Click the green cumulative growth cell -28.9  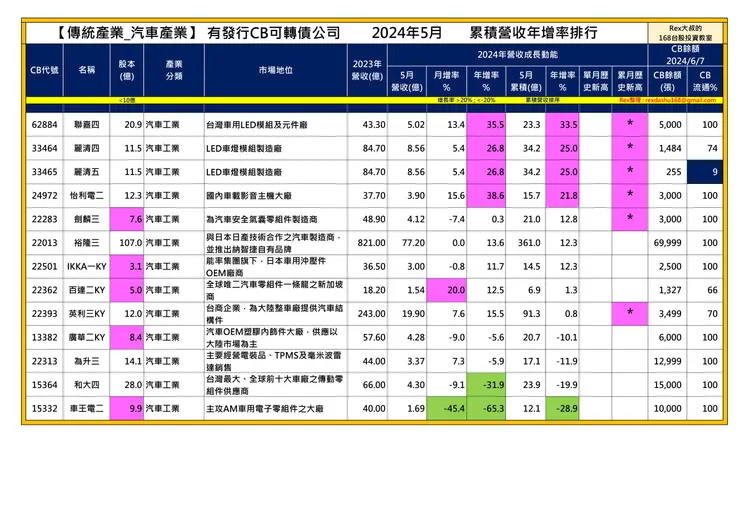[x=562, y=408]
